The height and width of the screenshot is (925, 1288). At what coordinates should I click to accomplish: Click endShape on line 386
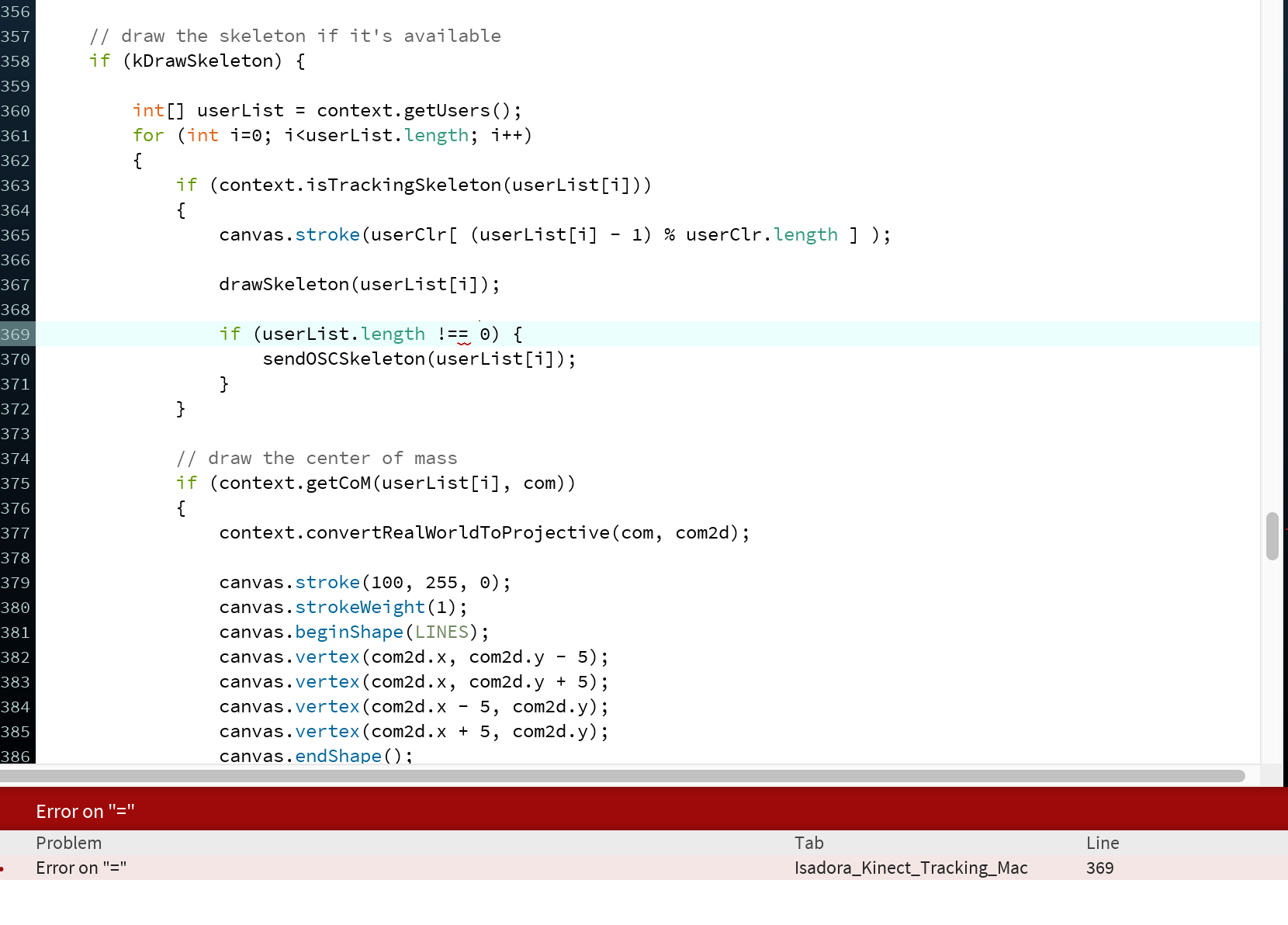(338, 756)
